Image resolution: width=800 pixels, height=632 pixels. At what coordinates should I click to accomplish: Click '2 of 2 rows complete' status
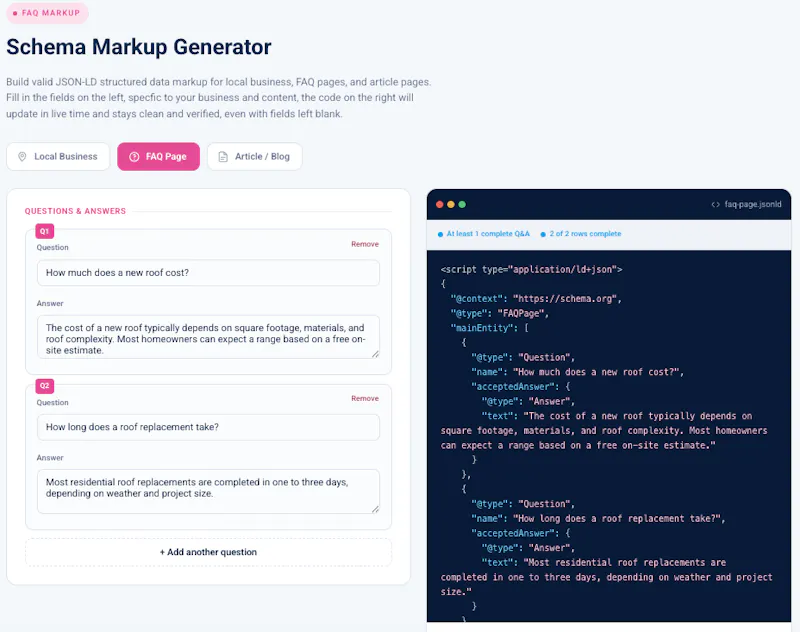pos(581,234)
